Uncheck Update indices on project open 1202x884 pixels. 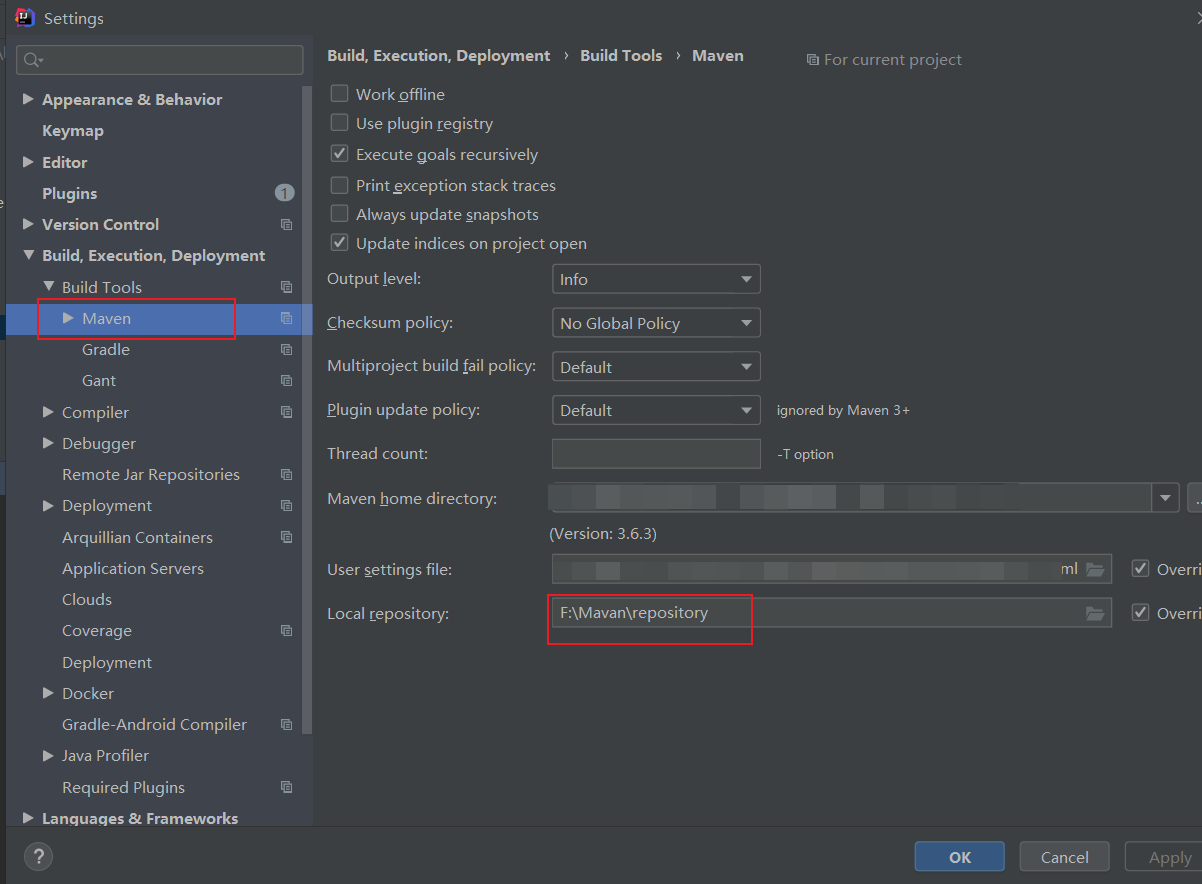[340, 244]
